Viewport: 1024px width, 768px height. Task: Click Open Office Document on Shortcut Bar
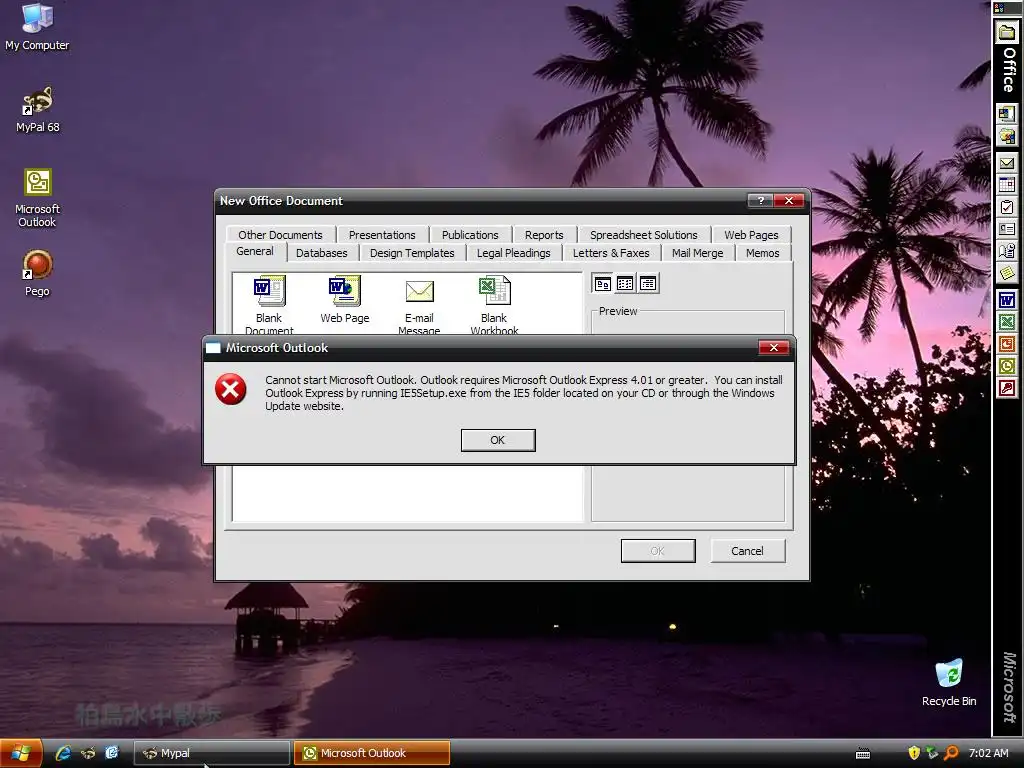coord(1007,136)
